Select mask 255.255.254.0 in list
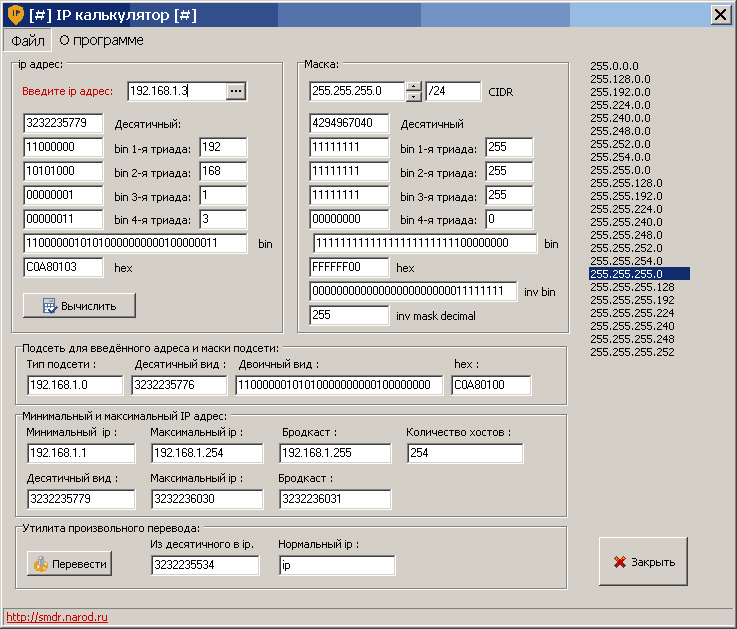The height and width of the screenshot is (629, 737). (626, 261)
